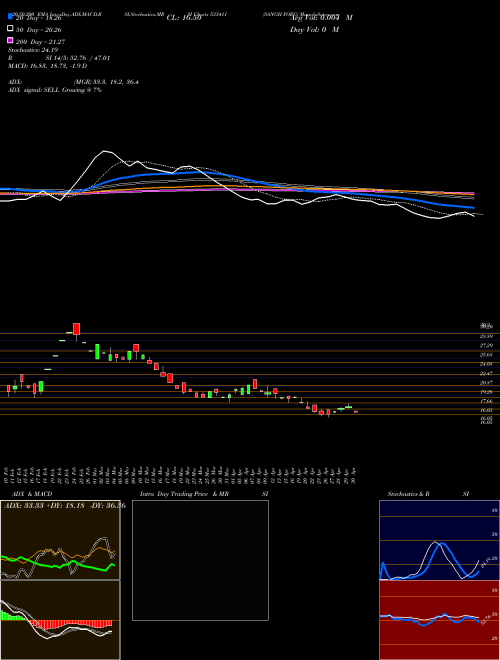Click the CL: 16.50 closing price

point(184,18)
